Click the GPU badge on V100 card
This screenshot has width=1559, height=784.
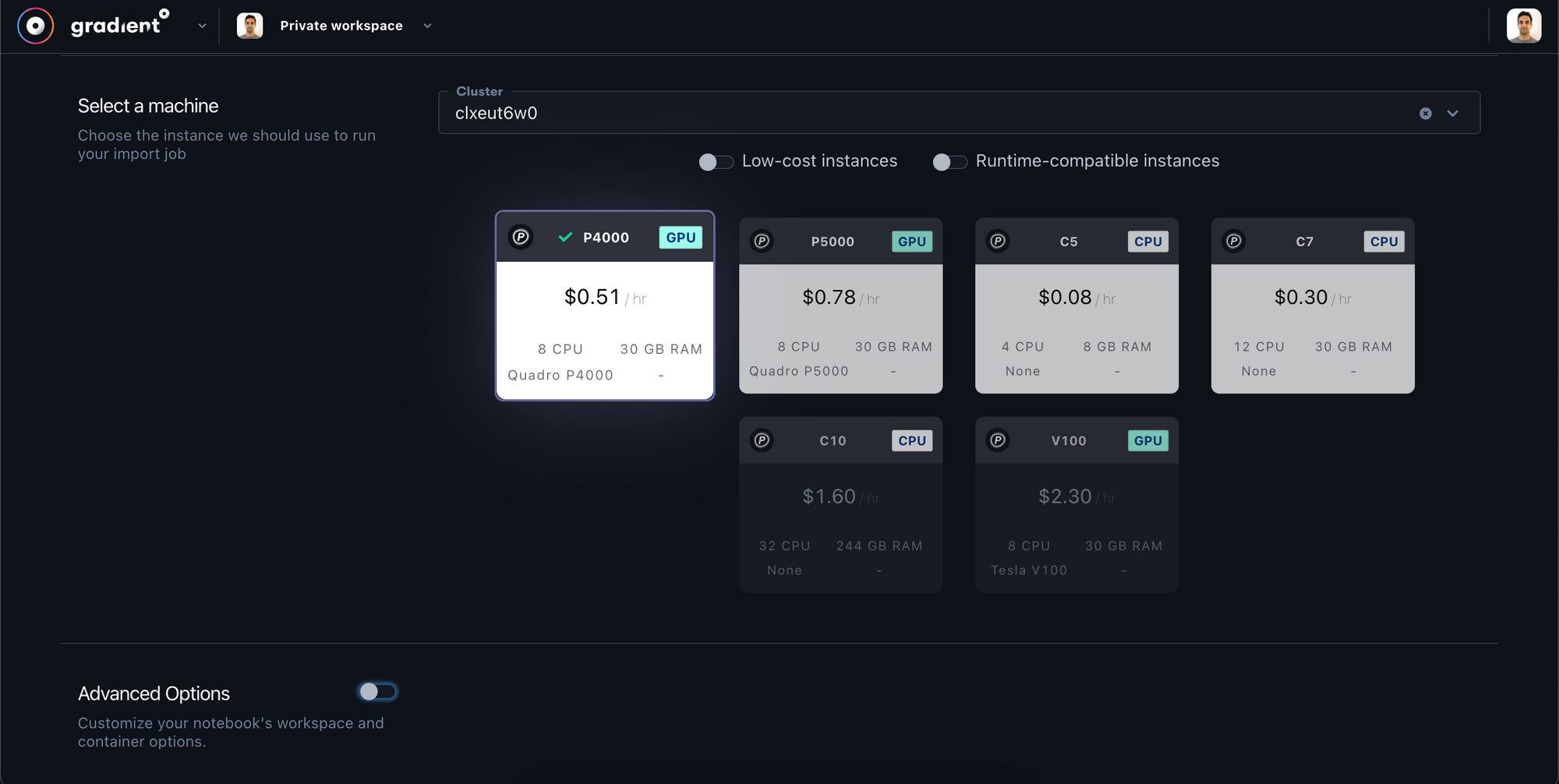1148,440
